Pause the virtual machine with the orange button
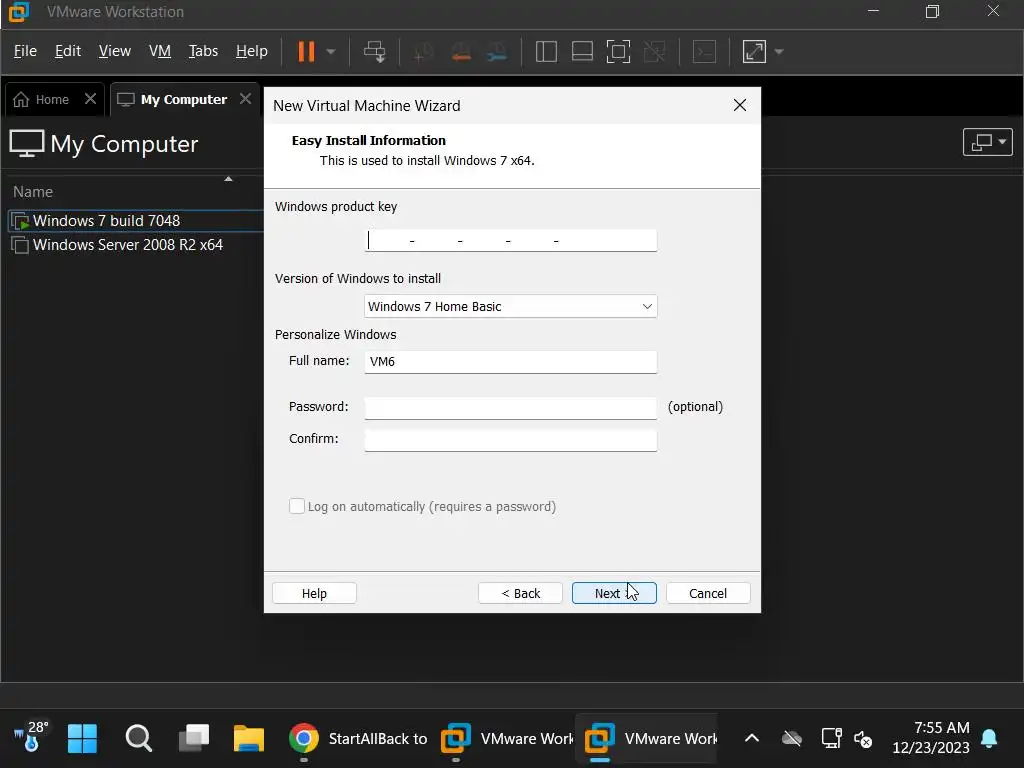 pyautogui.click(x=306, y=51)
